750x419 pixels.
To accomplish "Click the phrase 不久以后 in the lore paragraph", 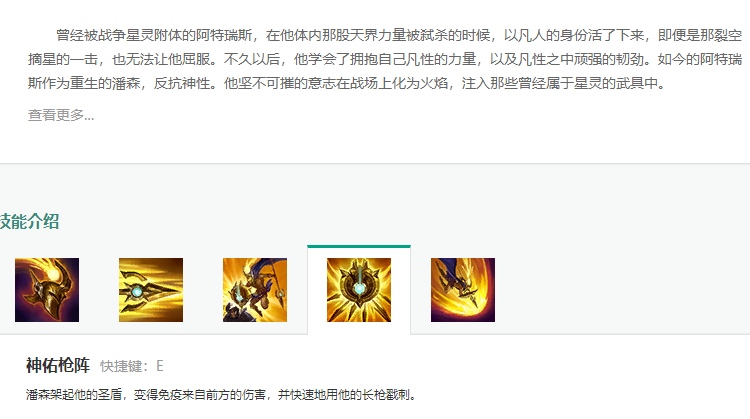I will tap(252, 59).
